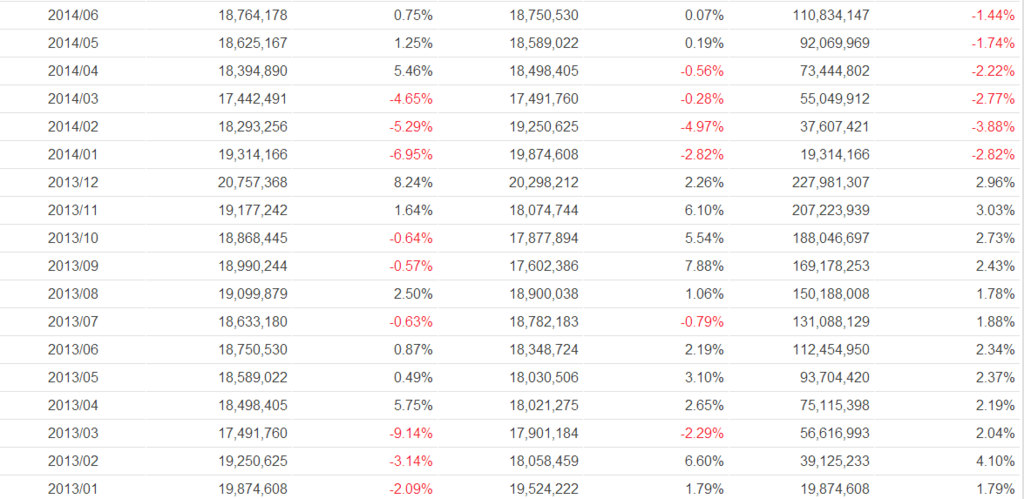This screenshot has width=1024, height=499.
Task: Select the 8.24% growth cell
Action: 413,183
